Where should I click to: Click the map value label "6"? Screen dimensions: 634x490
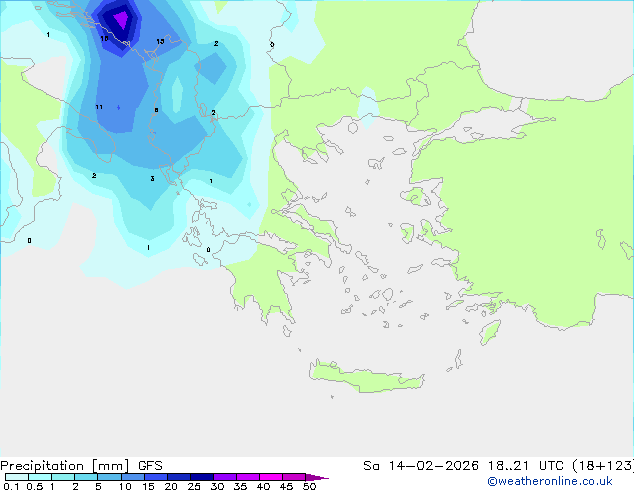tap(156, 110)
